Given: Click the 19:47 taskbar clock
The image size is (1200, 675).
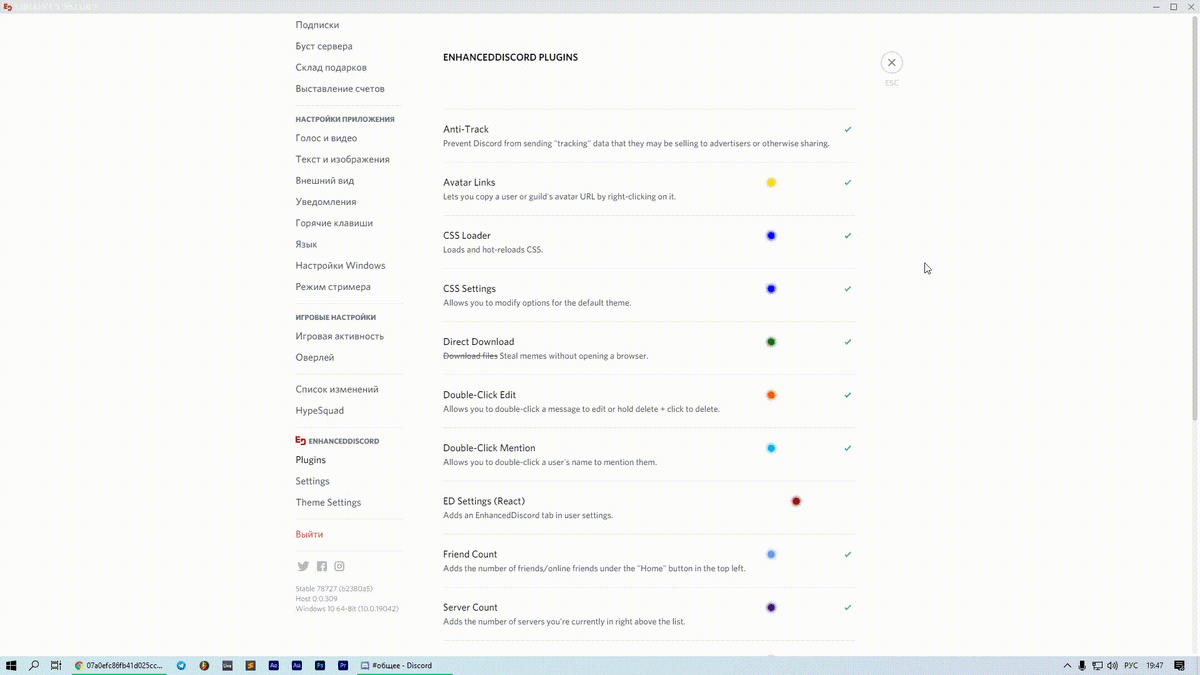Looking at the screenshot, I should click(x=1155, y=665).
